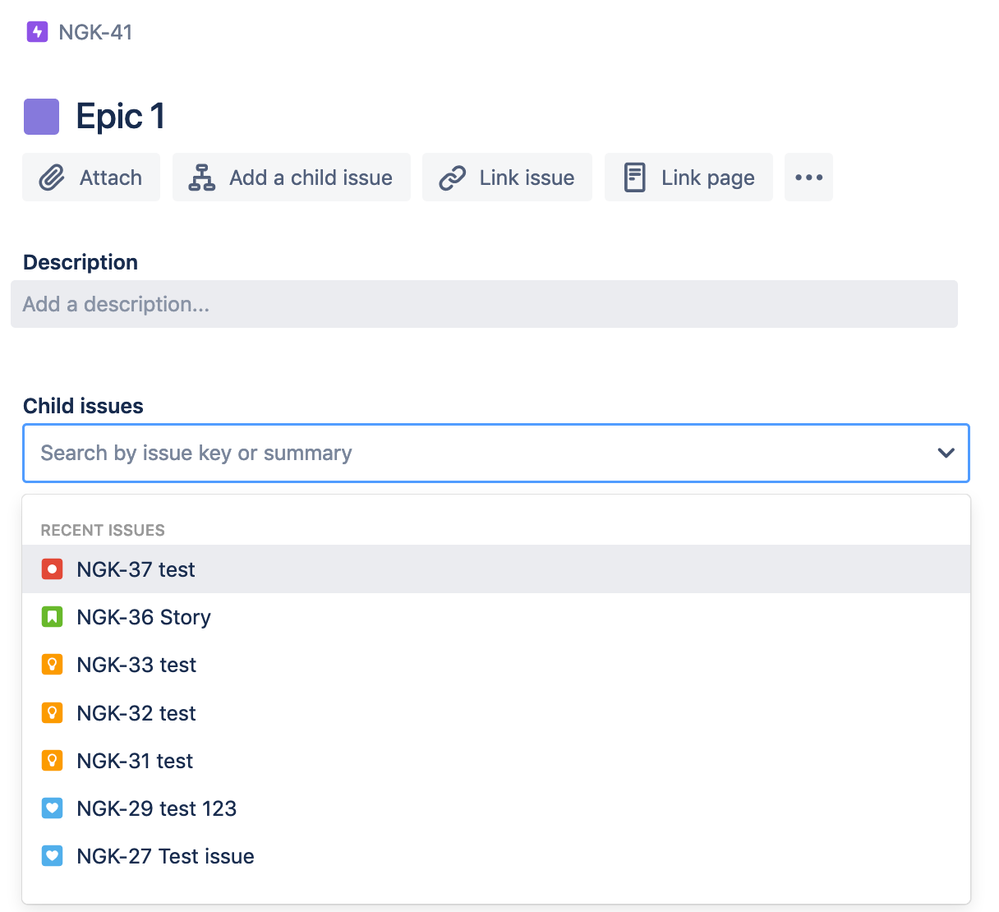Select NGK-33 test from recent issues
This screenshot has width=999, height=912.
click(x=496, y=665)
